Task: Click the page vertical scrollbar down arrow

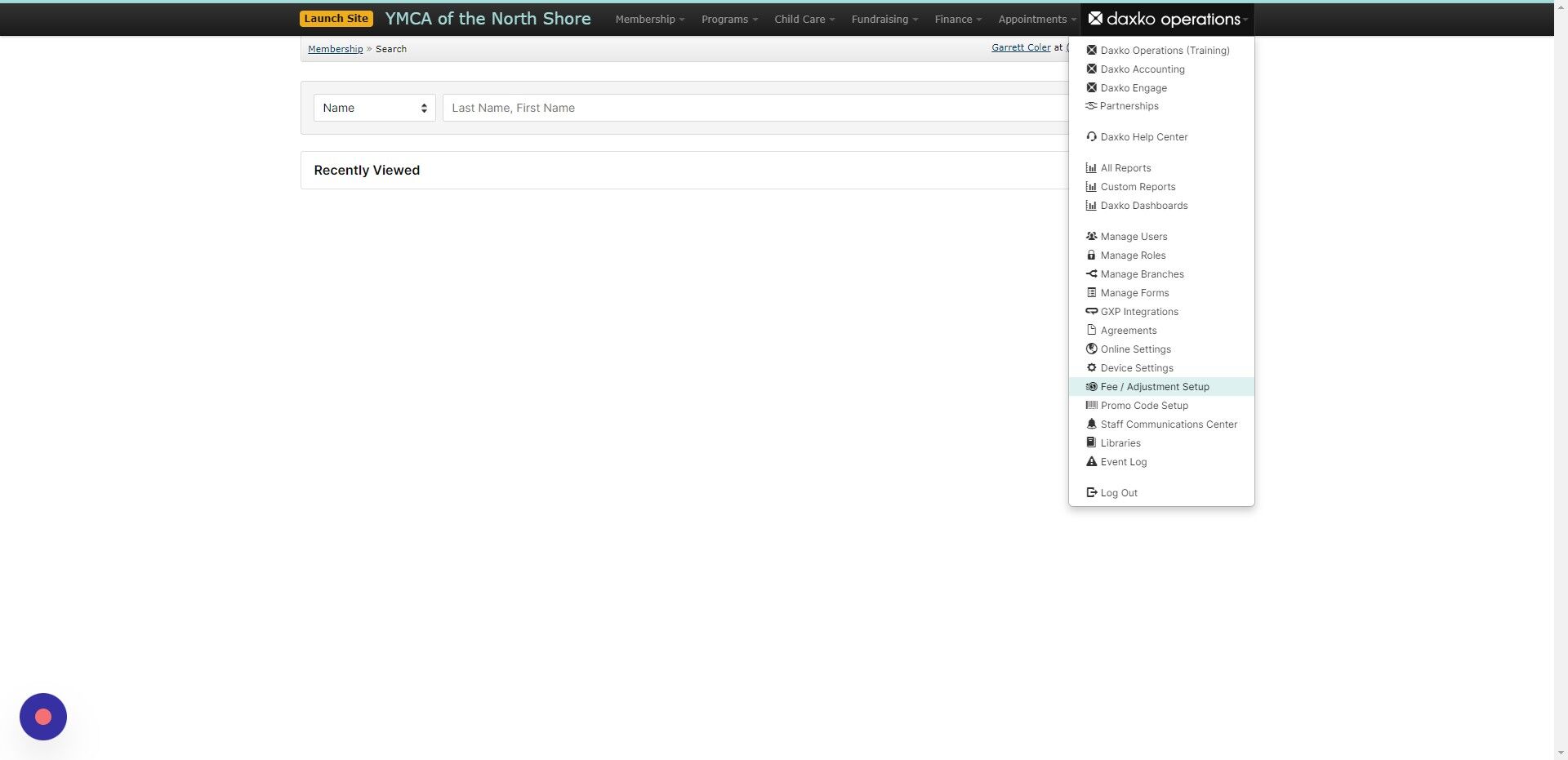Action: [x=1561, y=753]
